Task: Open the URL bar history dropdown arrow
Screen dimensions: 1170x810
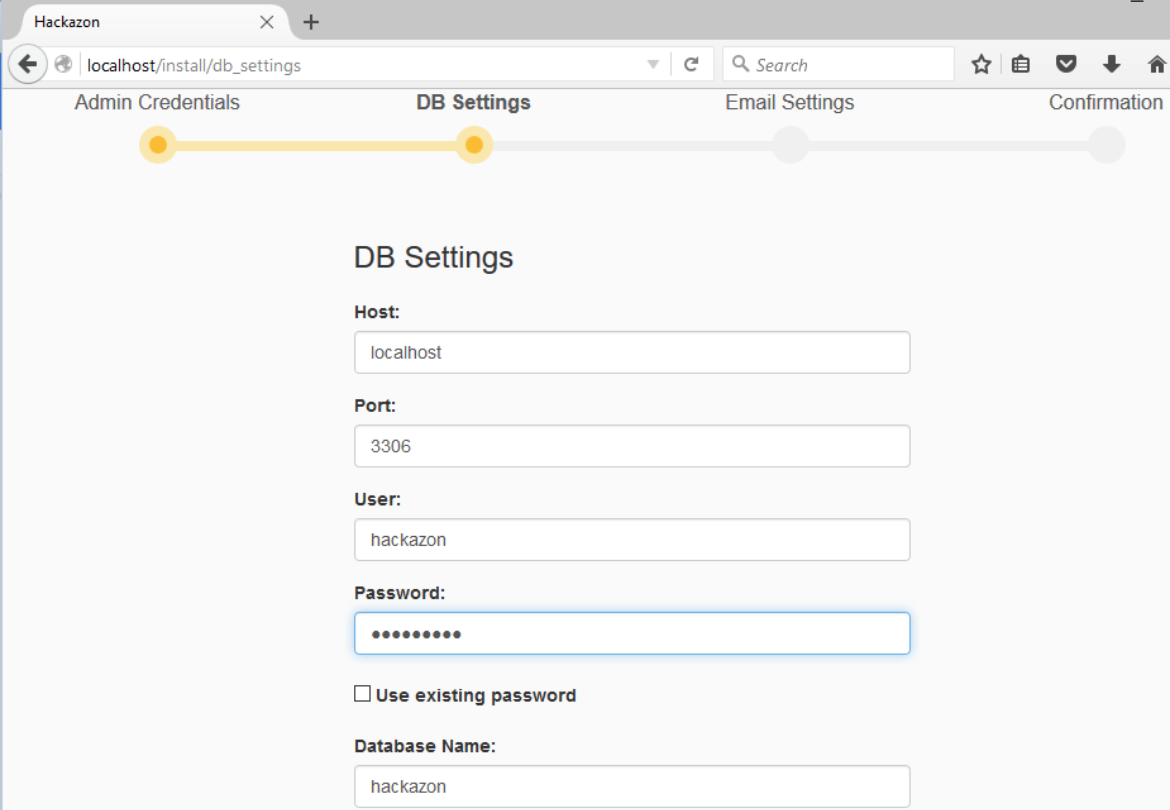Action: point(653,65)
